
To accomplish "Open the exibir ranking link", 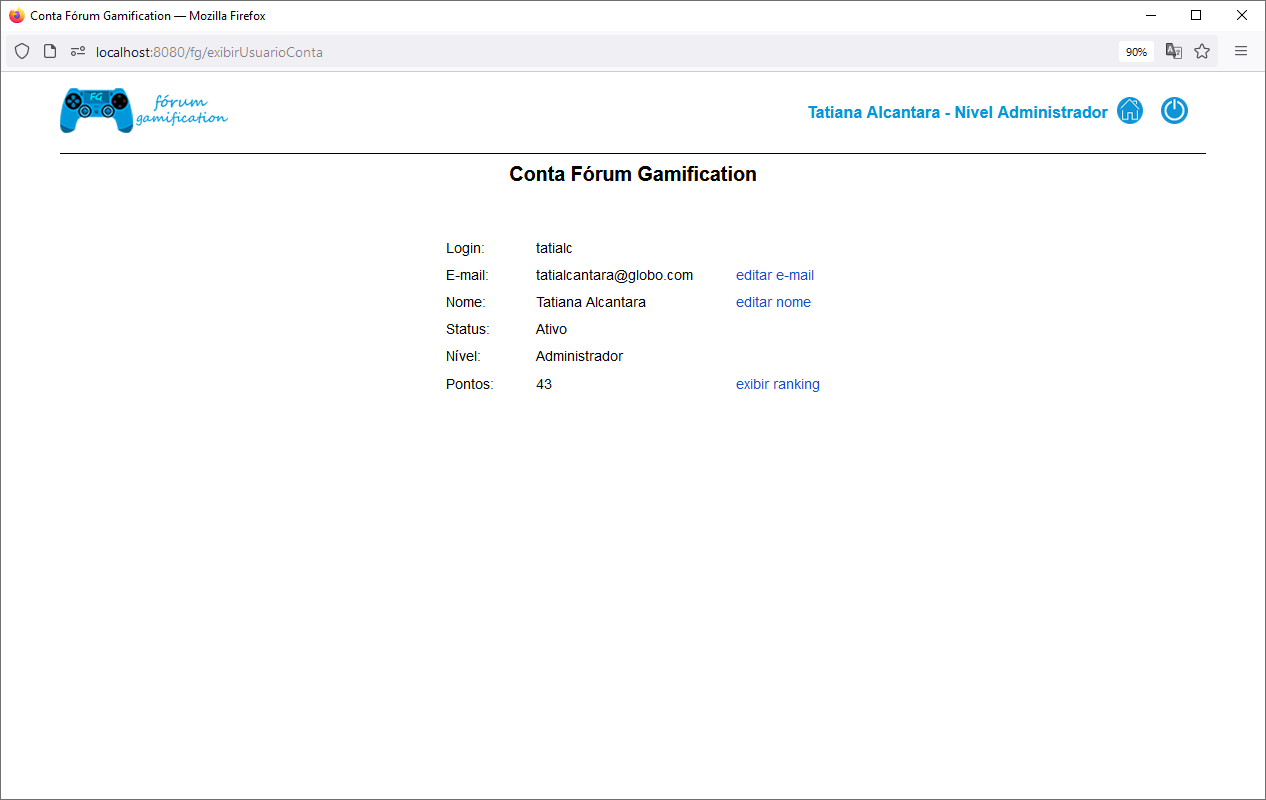I will 778,384.
